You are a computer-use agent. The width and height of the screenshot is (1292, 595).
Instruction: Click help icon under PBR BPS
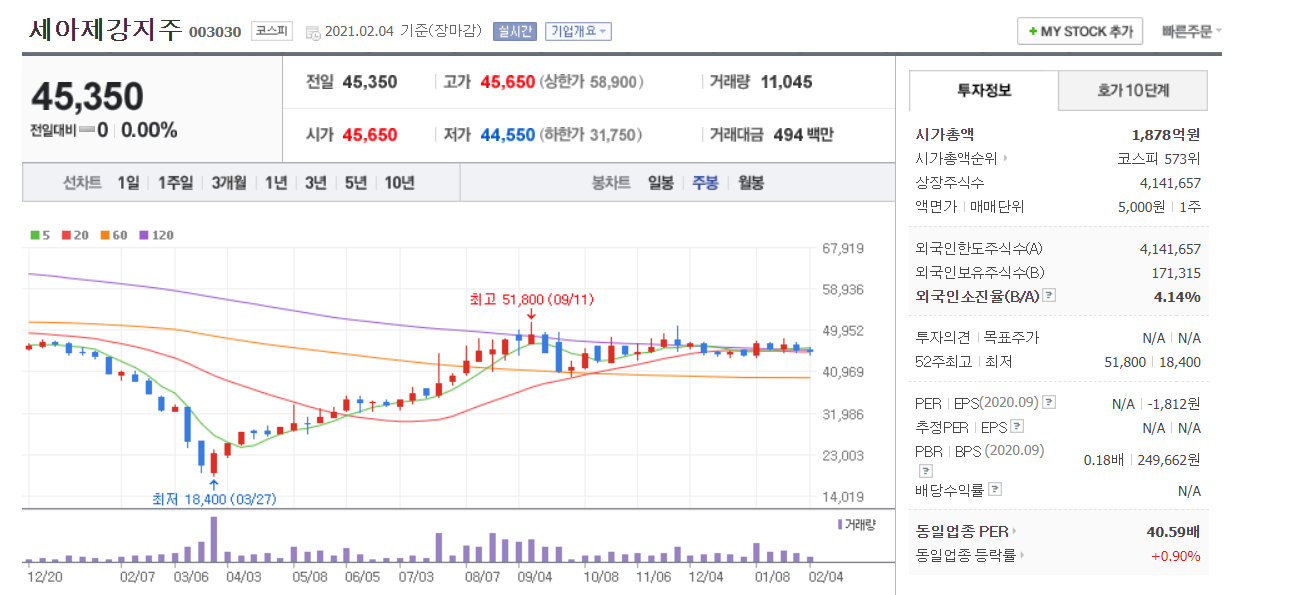[x=927, y=469]
